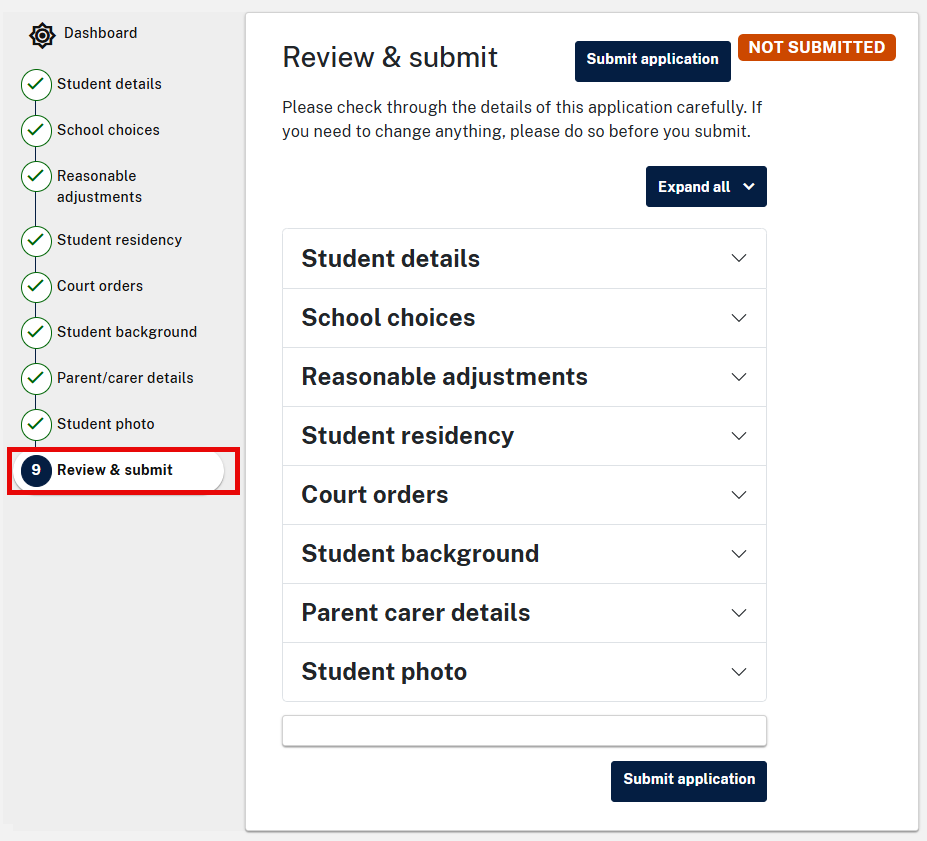This screenshot has height=841, width=927.
Task: Click the Student details accordion heading
Action: coord(391,259)
